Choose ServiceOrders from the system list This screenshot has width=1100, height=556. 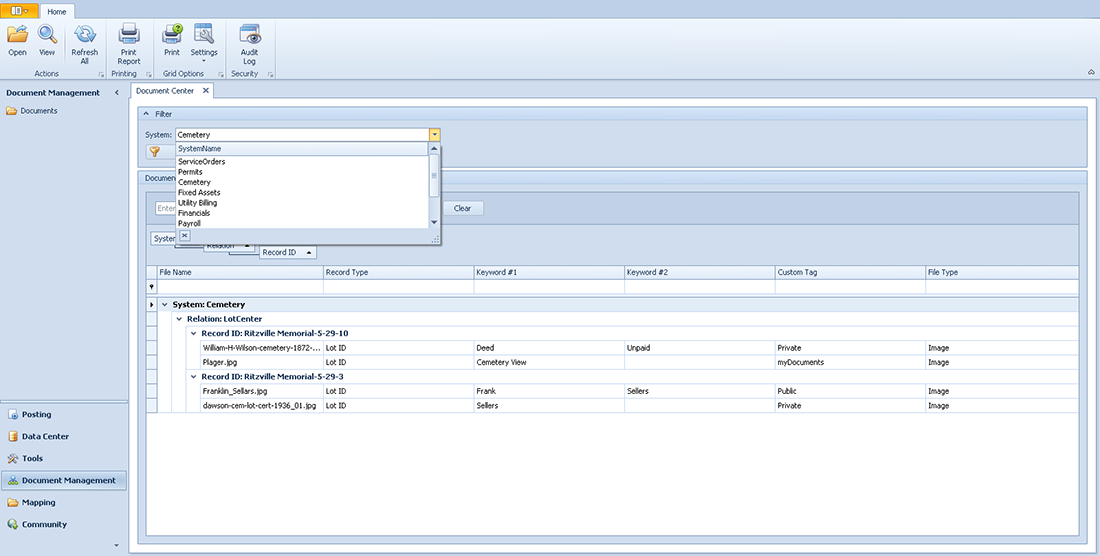[302, 161]
